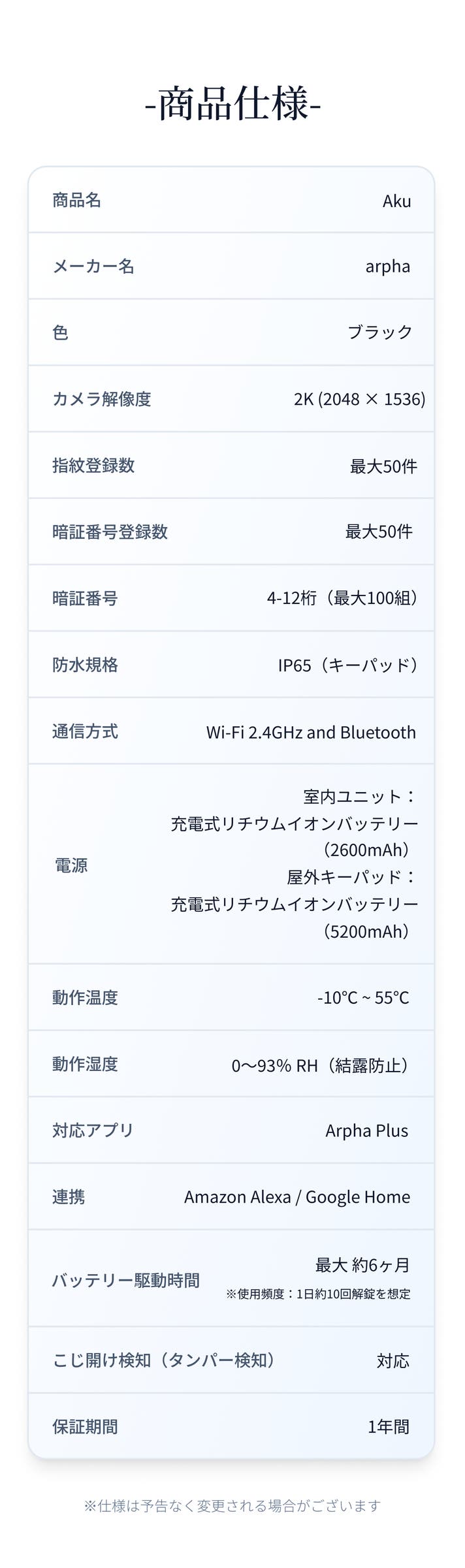Click the IP65（キーパッド）waterproof rating
Screen dimensions: 465x1568
[x=347, y=665]
